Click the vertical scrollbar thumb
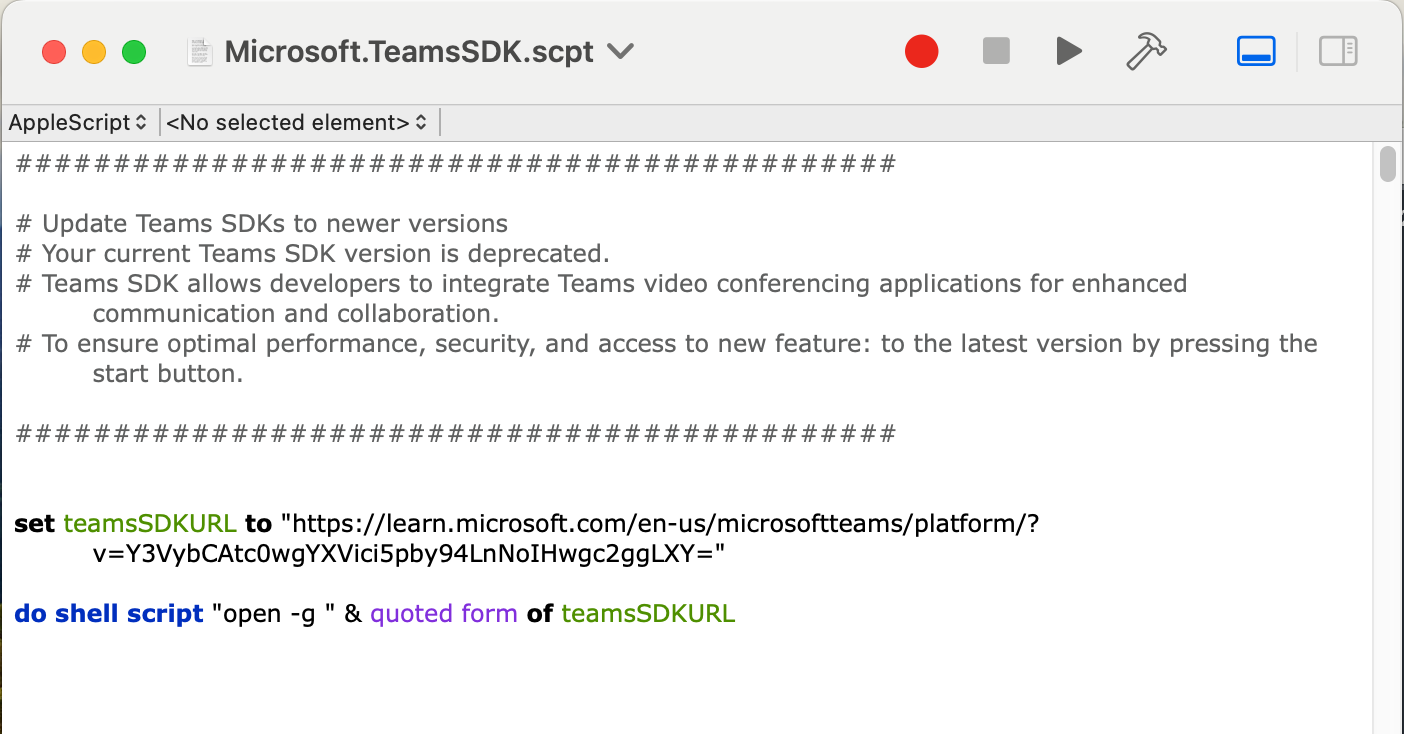 pos(1388,165)
